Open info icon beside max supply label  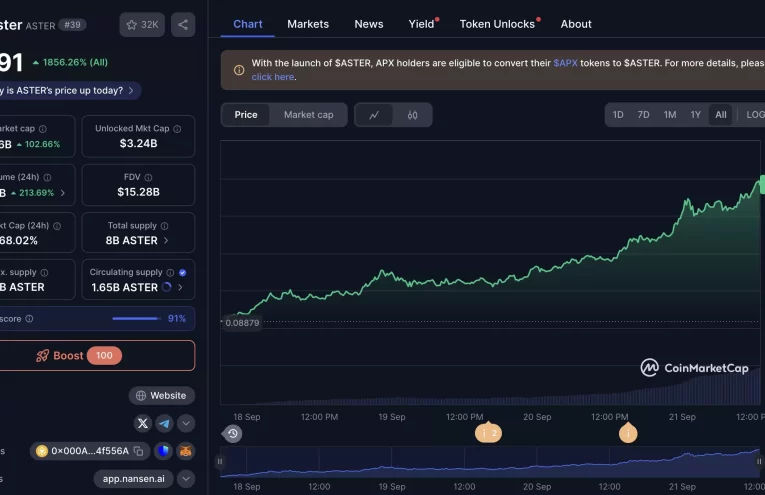[44, 273]
